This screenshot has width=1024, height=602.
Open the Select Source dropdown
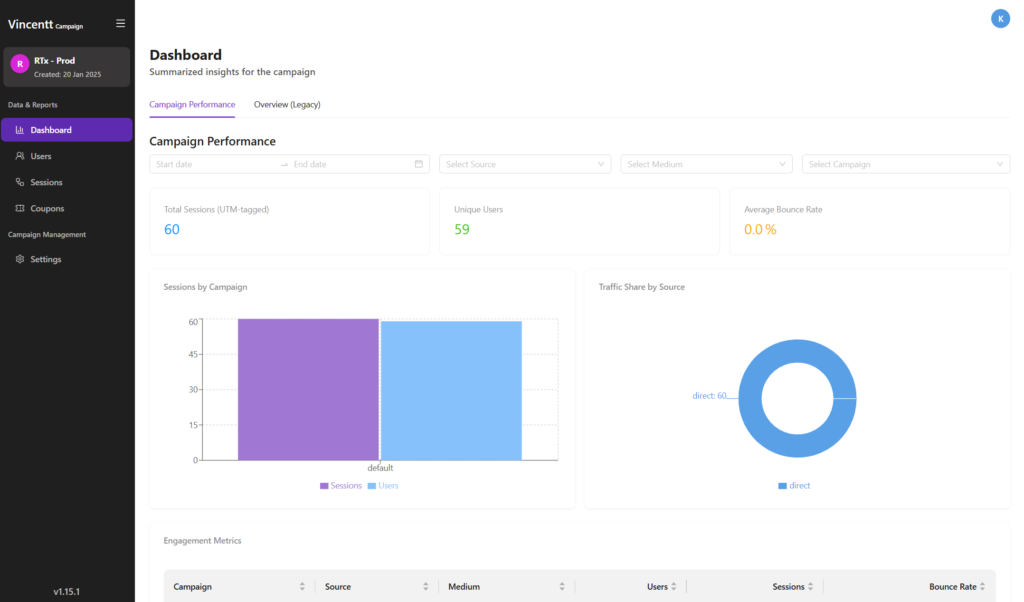(x=524, y=164)
